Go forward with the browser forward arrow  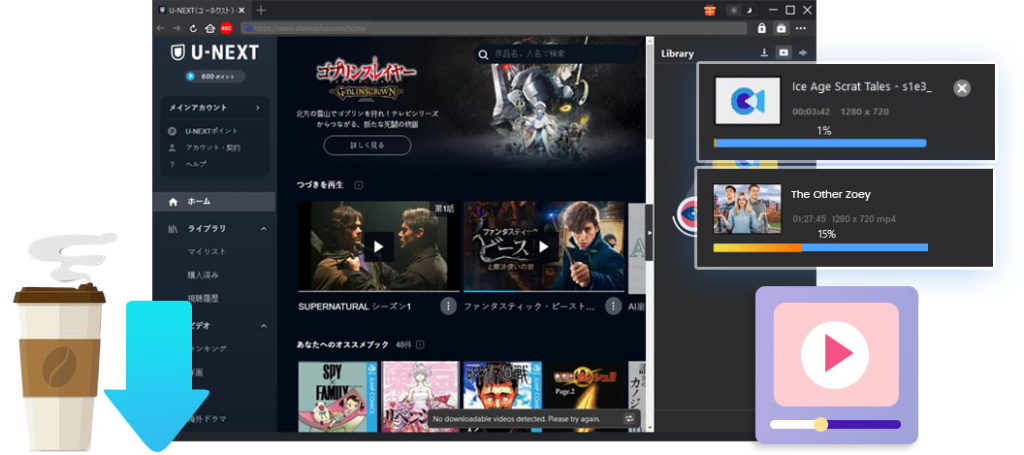pos(176,28)
